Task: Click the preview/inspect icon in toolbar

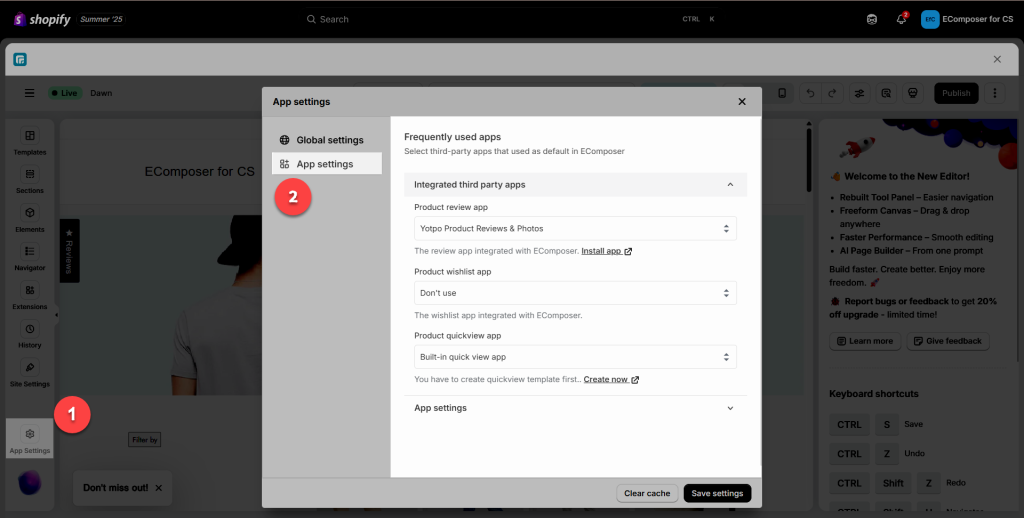Action: 886,93
